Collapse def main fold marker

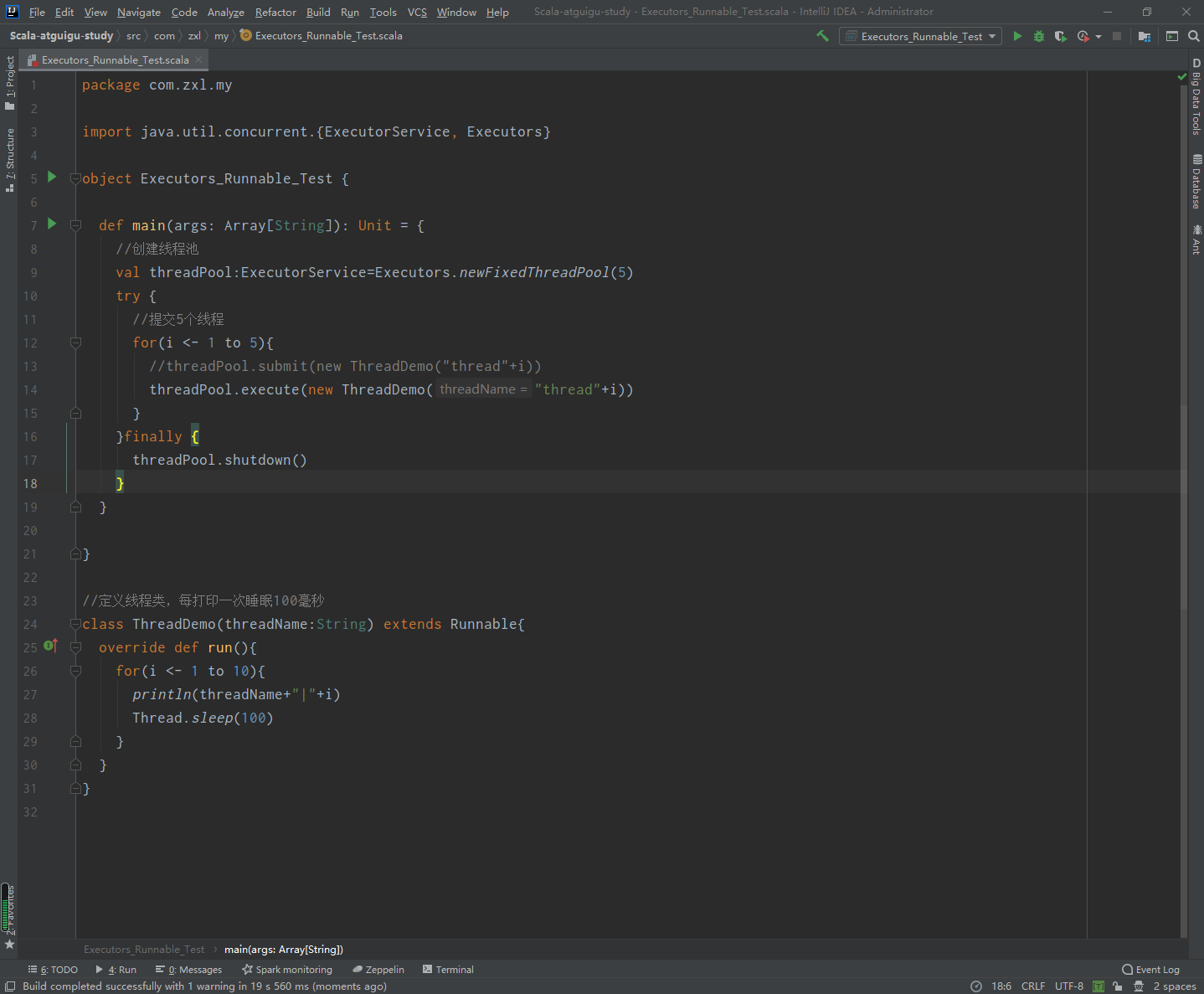coord(75,225)
